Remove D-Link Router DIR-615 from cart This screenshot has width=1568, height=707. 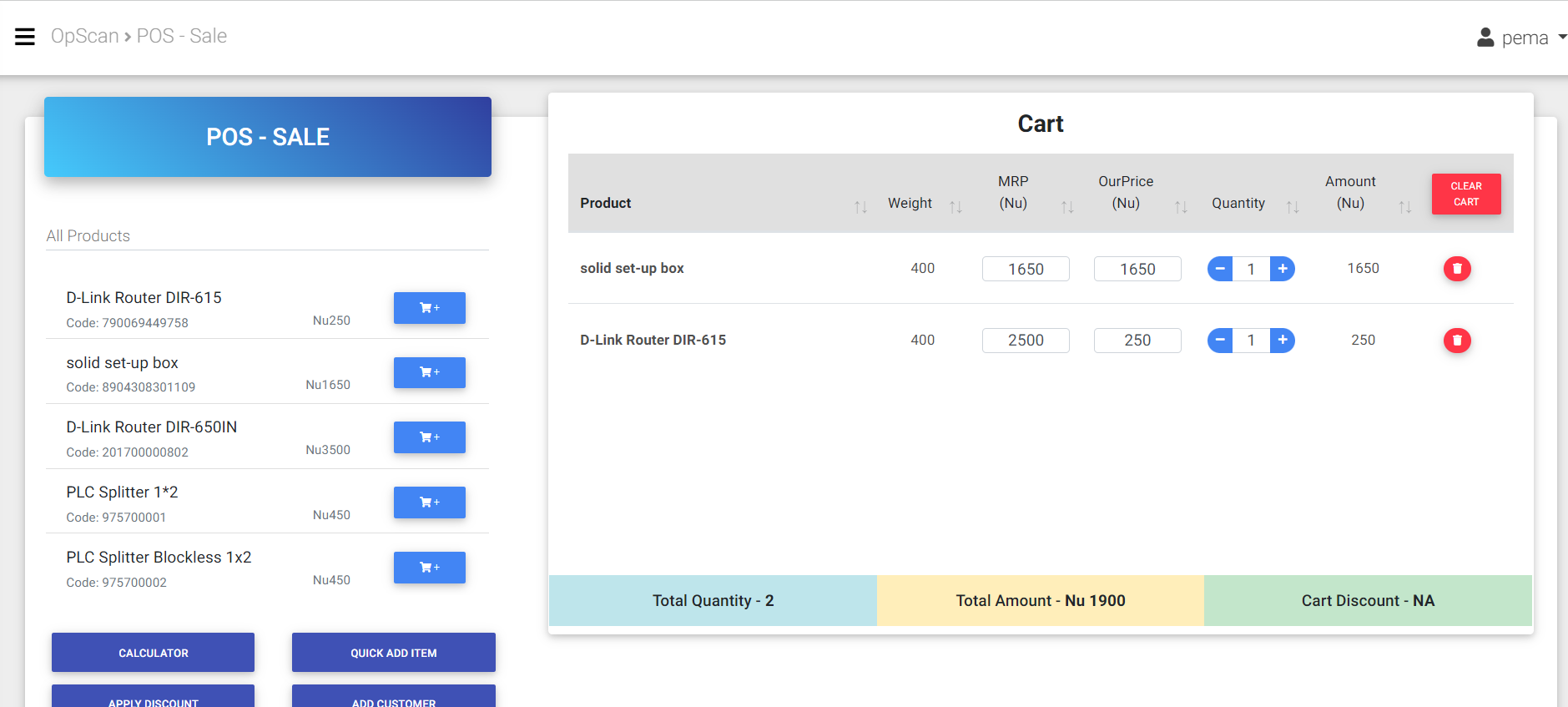[x=1457, y=341]
